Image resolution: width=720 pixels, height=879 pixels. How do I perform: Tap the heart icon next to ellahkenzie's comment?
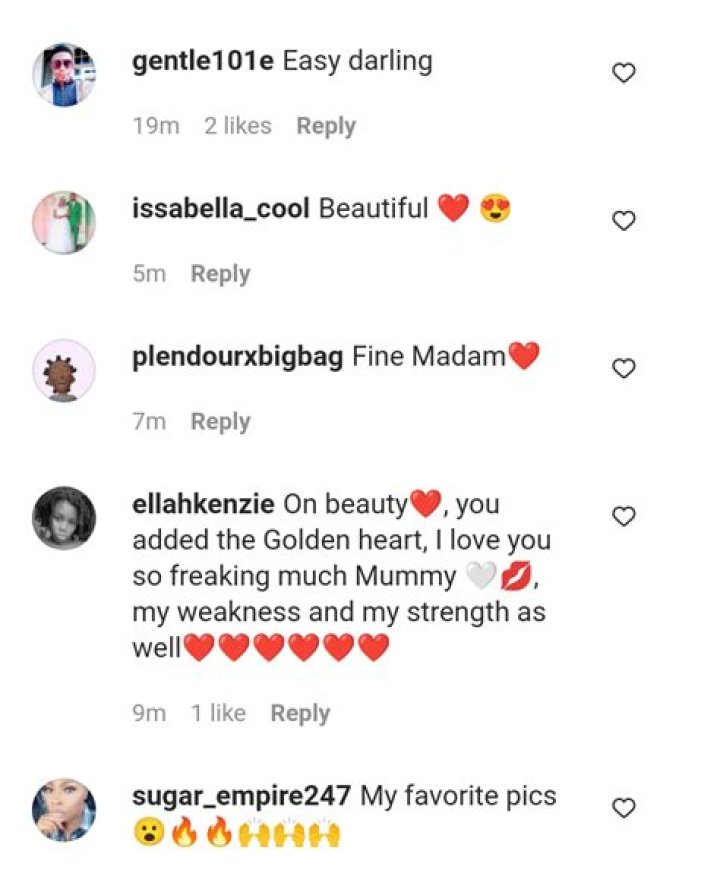pos(625,516)
